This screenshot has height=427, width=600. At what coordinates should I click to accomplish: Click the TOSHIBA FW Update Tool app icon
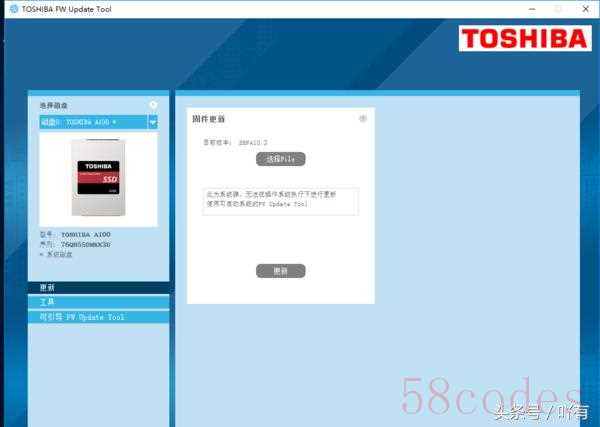[x=14, y=9]
